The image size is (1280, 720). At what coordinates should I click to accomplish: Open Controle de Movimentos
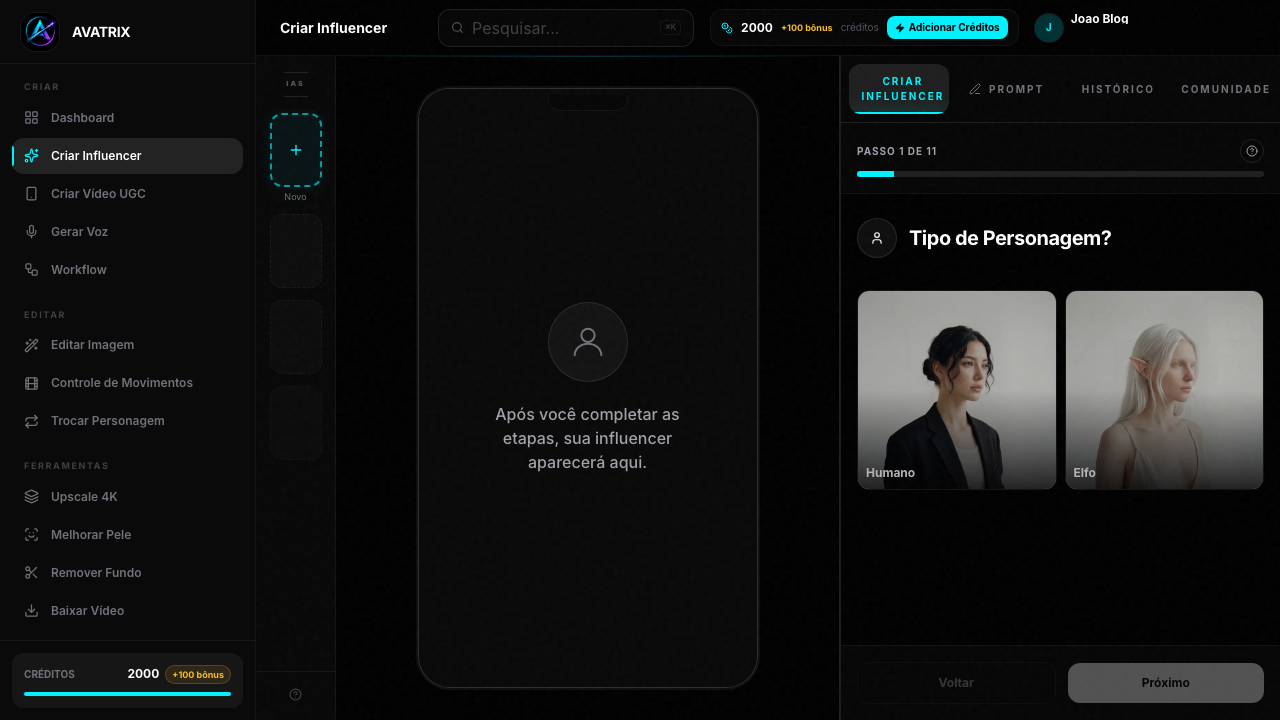tap(127, 383)
